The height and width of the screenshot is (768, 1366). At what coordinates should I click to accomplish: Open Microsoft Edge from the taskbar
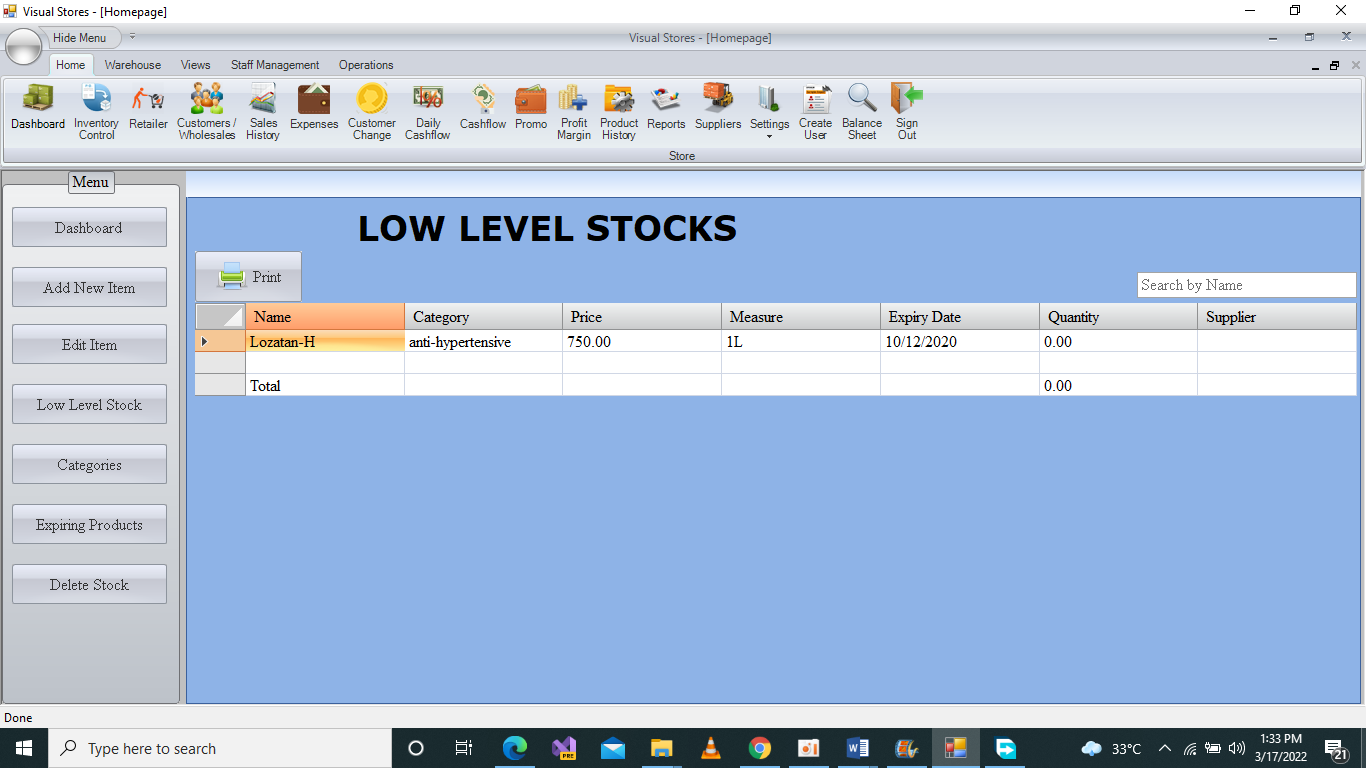click(x=515, y=748)
